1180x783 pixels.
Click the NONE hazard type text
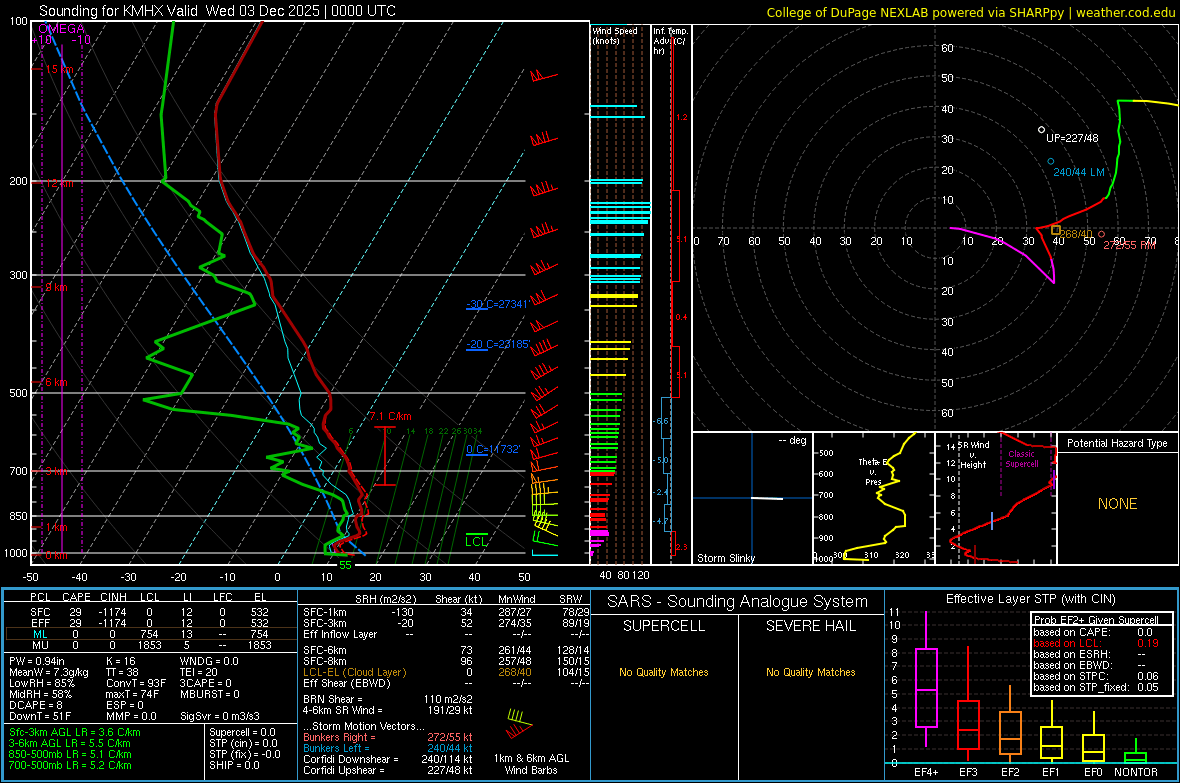pyautogui.click(x=1117, y=504)
